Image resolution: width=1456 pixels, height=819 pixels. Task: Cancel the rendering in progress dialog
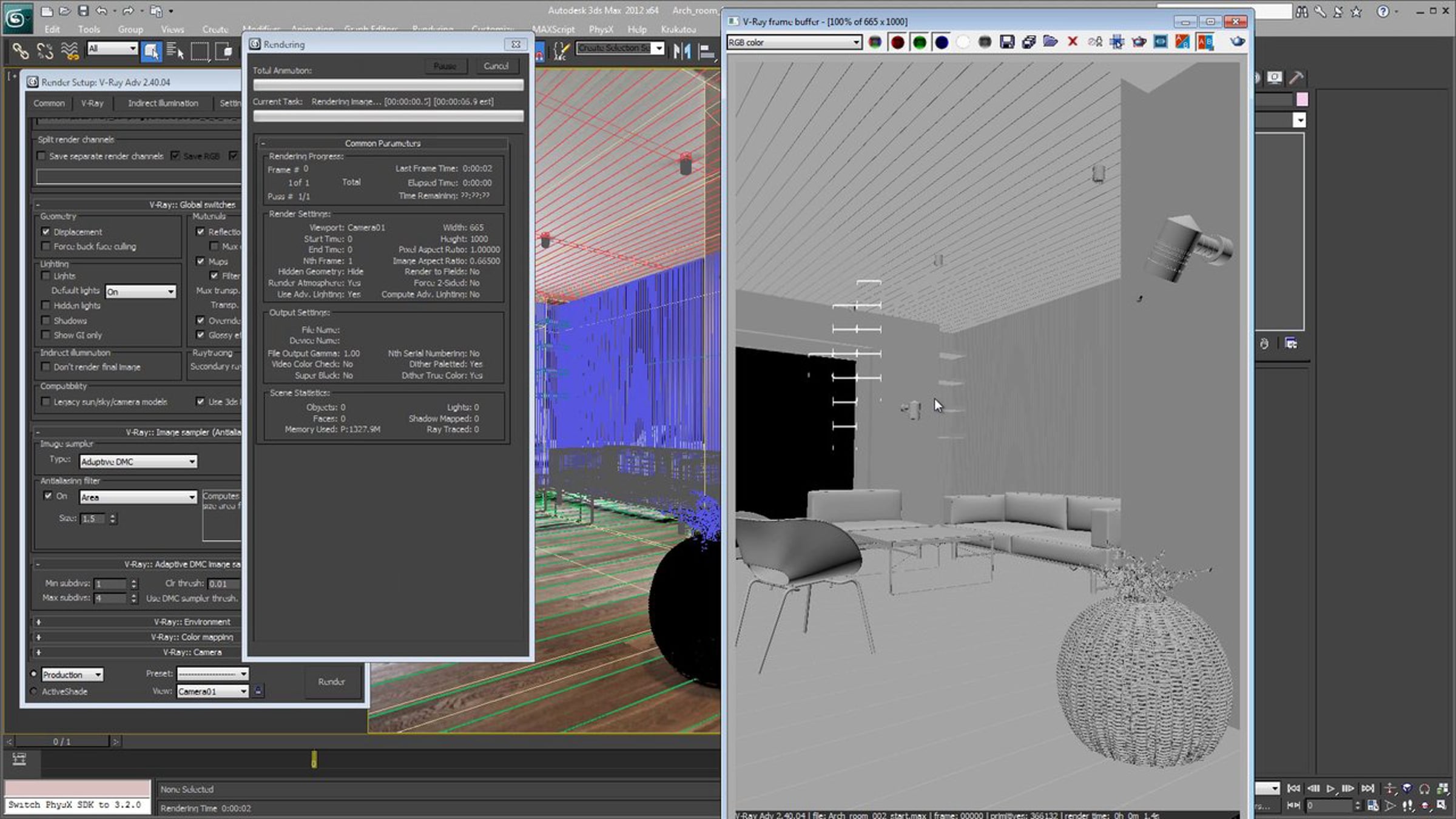[496, 66]
